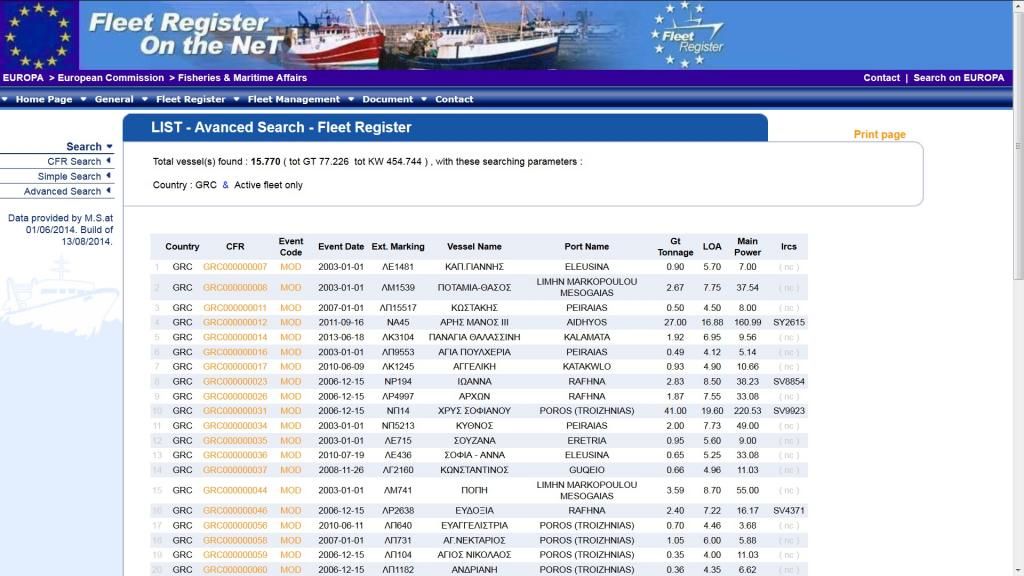Open Search on EUROPA link
This screenshot has height=576, width=1024.
(x=958, y=77)
